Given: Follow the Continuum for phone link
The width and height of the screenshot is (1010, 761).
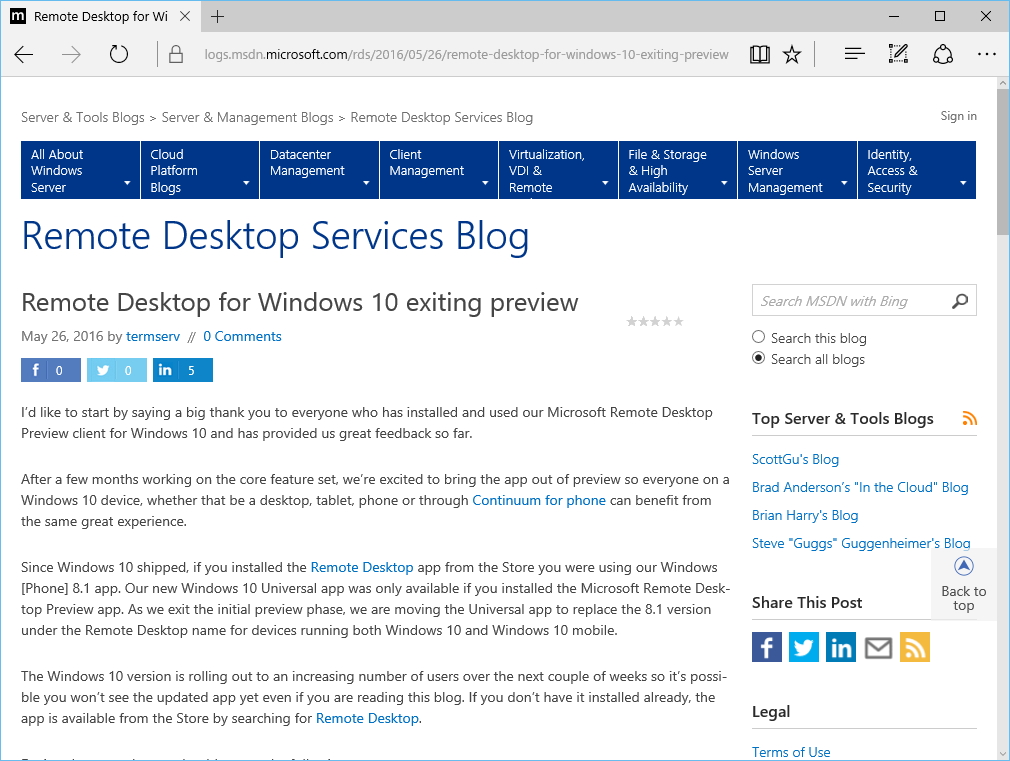Looking at the screenshot, I should pyautogui.click(x=539, y=500).
